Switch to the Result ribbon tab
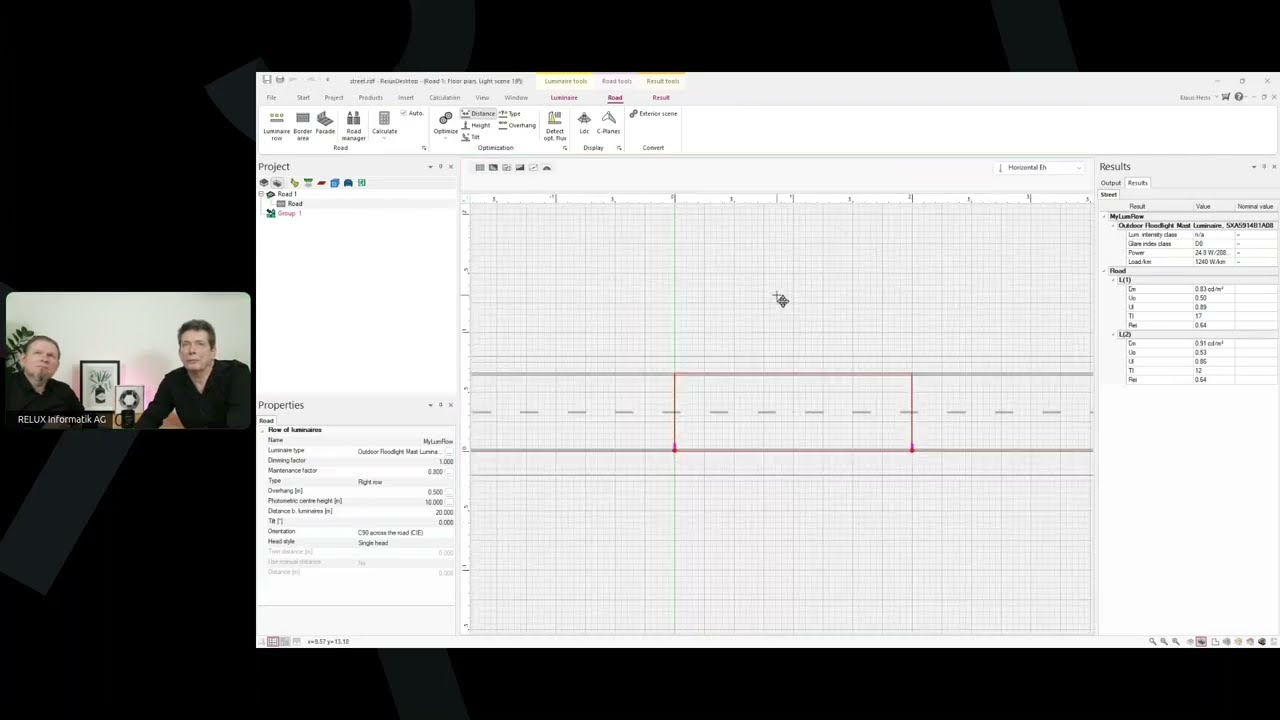The height and width of the screenshot is (720, 1280). (x=661, y=98)
